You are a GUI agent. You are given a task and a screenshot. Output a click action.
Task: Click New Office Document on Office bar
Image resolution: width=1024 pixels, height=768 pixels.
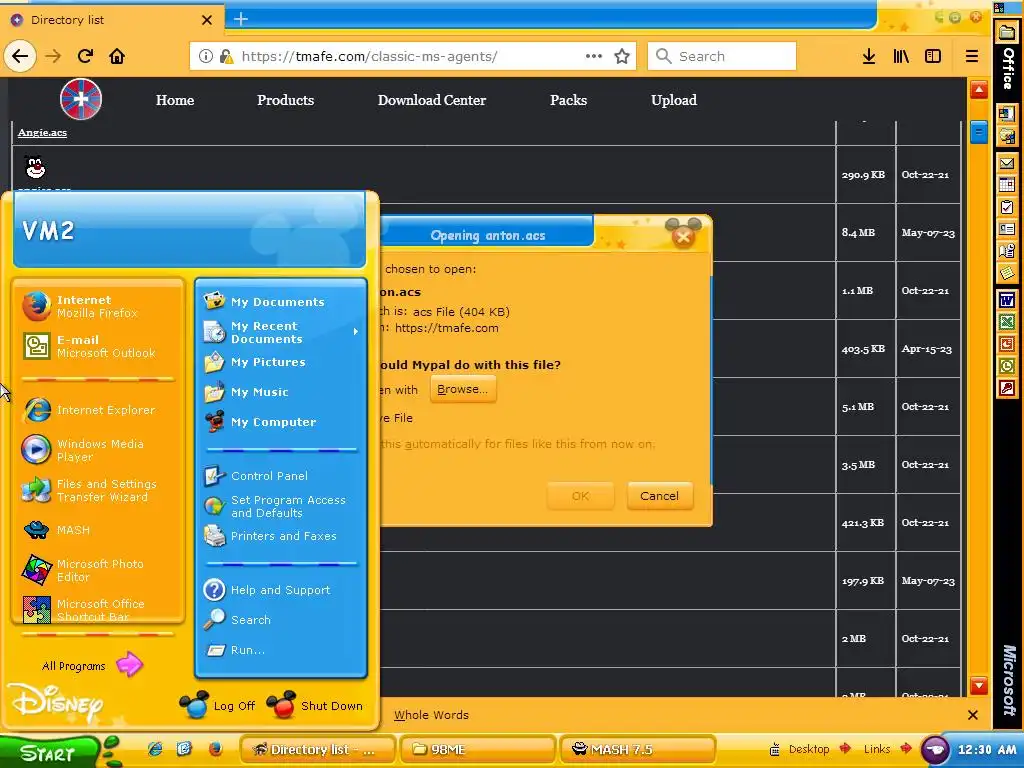pos(1007,114)
